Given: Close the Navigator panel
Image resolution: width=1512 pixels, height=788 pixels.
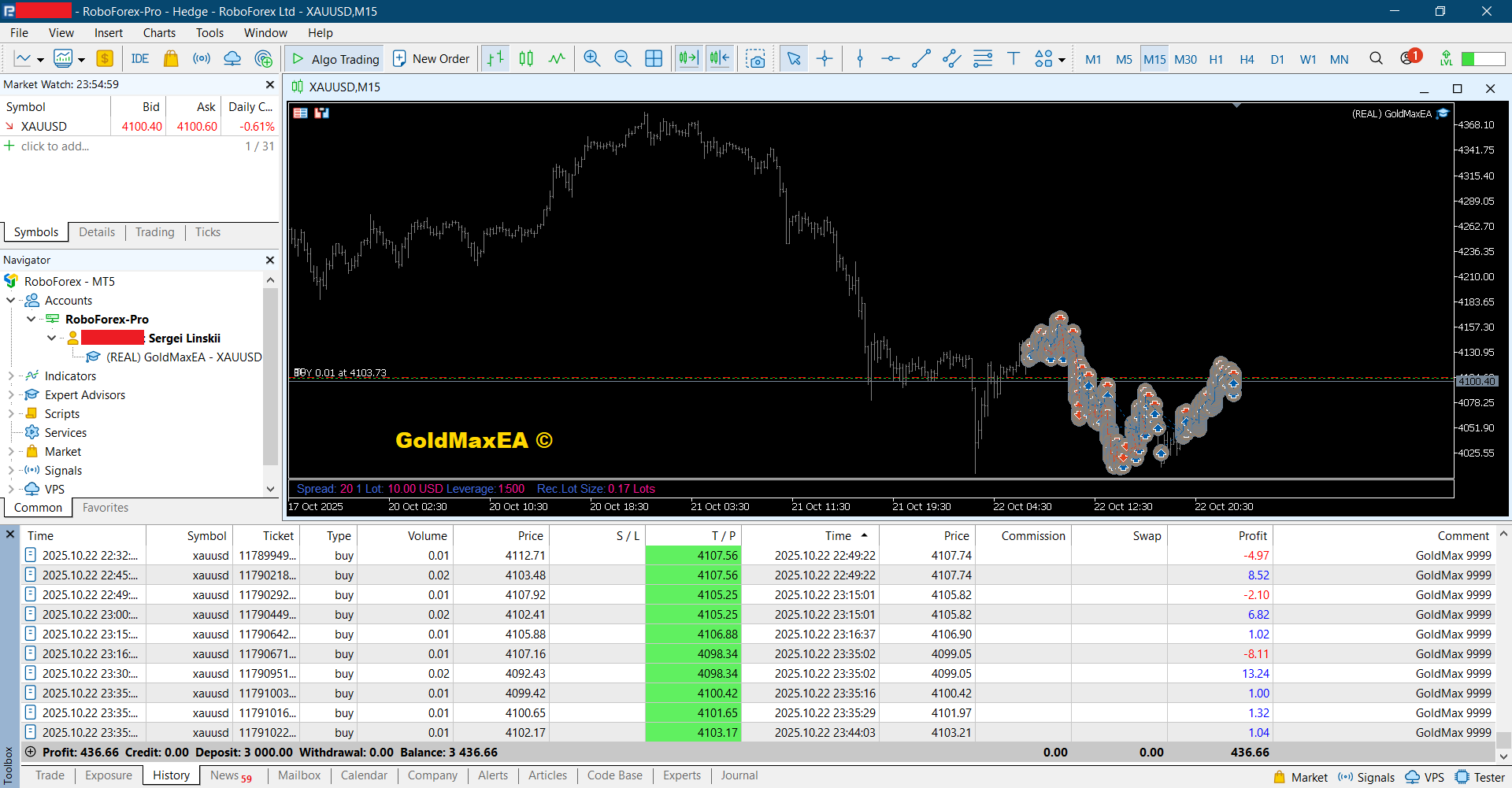Looking at the screenshot, I should coord(270,260).
